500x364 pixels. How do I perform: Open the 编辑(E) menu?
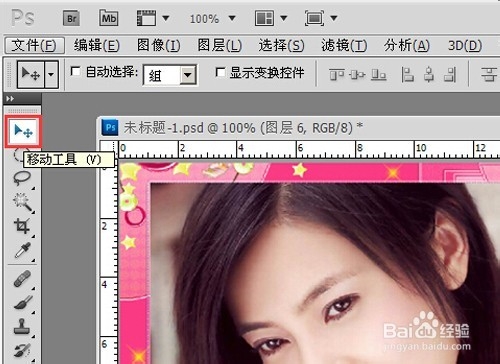97,45
